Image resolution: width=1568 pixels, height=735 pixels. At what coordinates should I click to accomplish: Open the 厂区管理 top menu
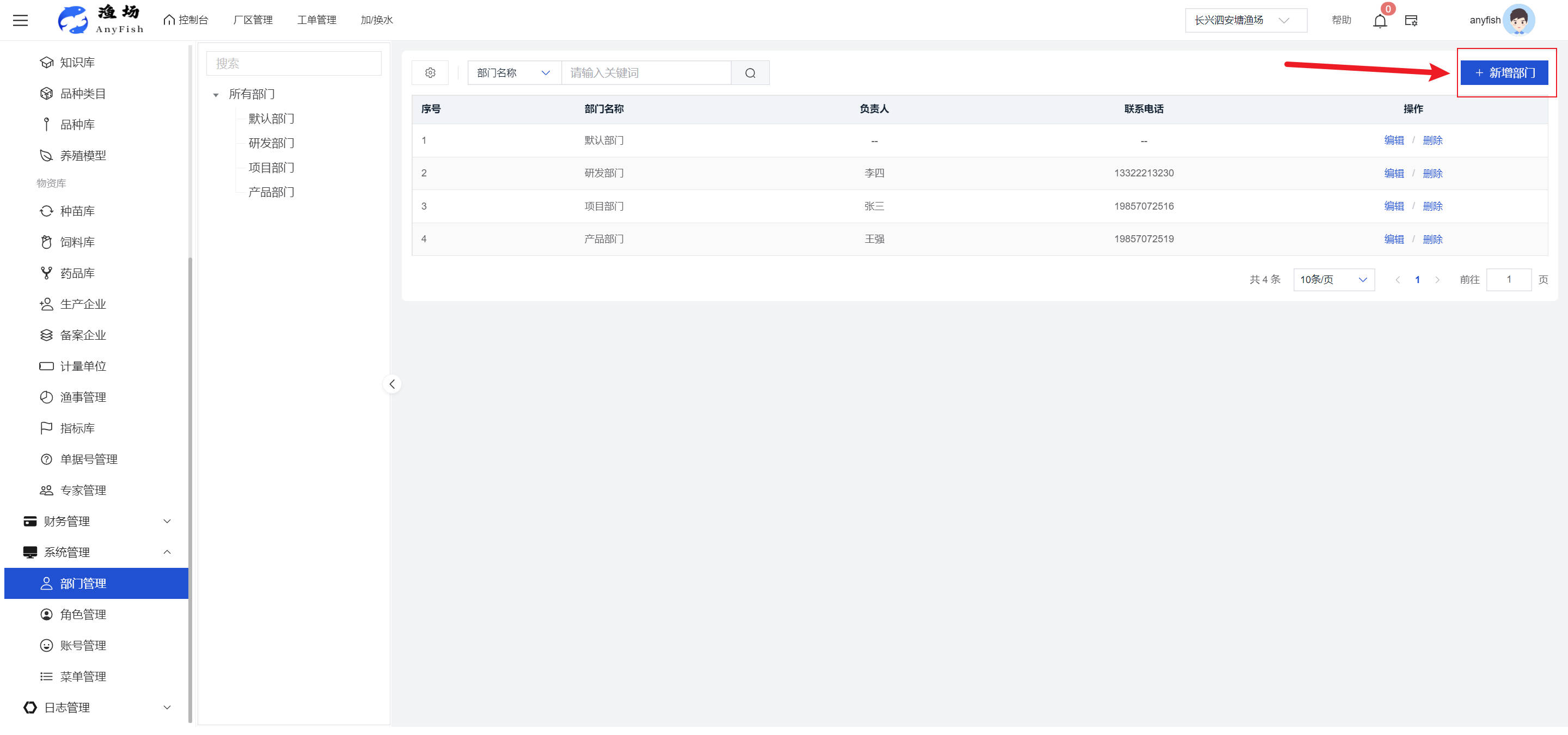[x=253, y=20]
